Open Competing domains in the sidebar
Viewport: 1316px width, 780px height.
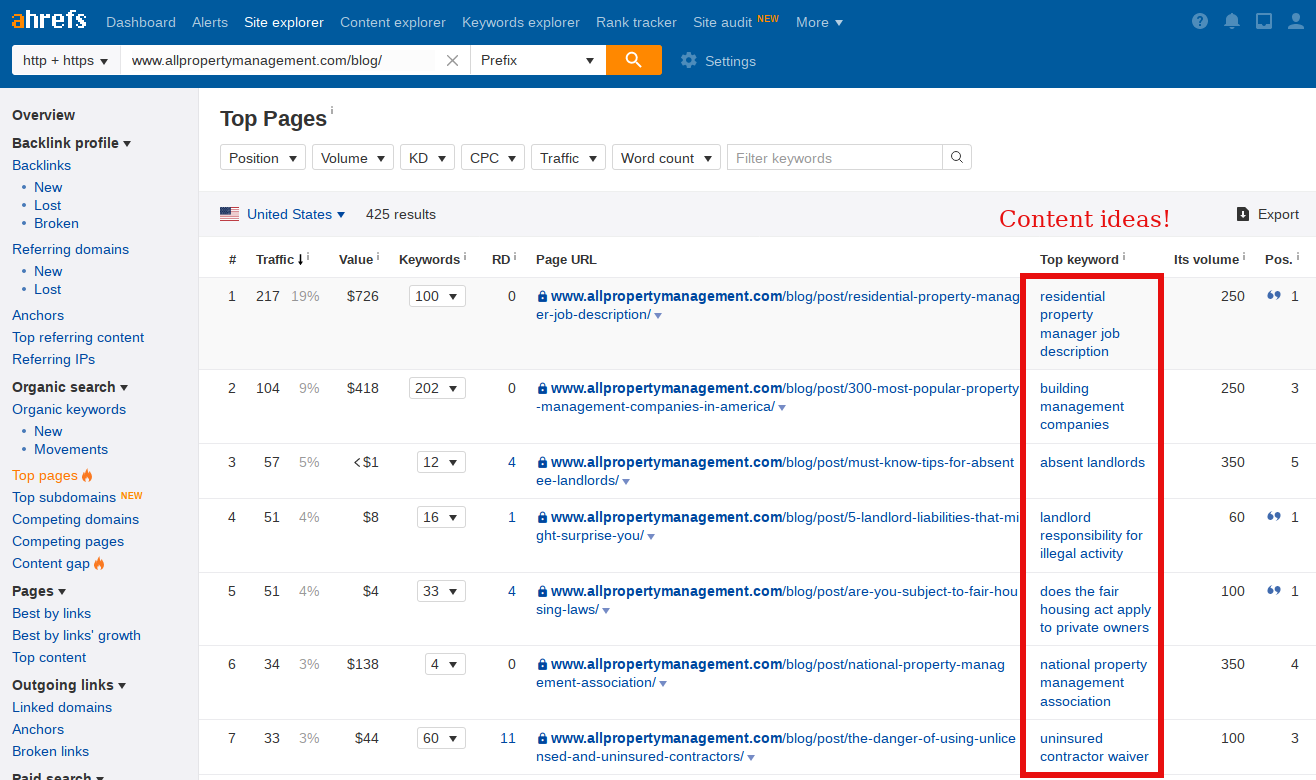[75, 519]
